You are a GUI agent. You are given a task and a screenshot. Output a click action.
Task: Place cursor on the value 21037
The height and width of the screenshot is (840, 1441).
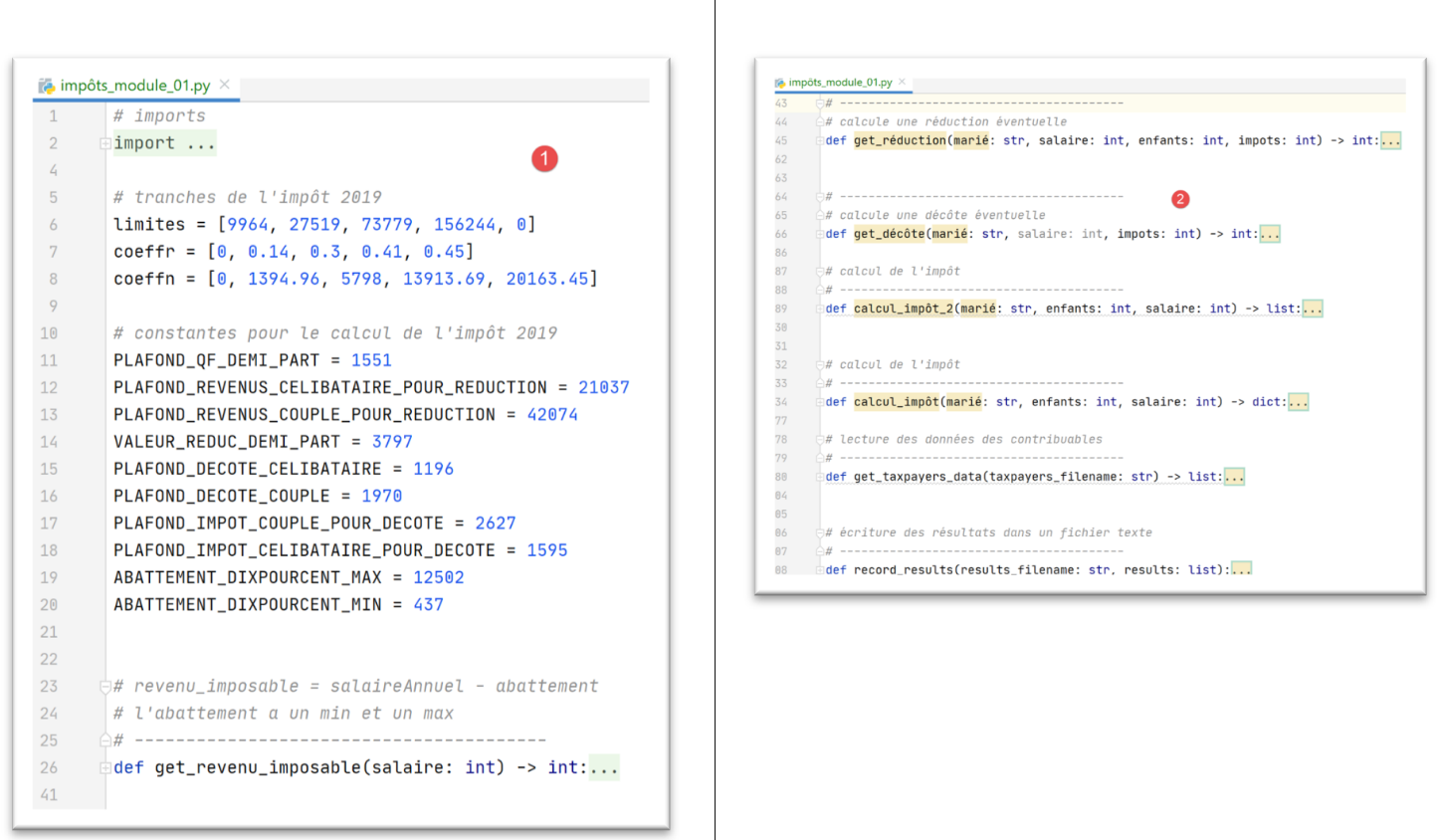coord(603,387)
